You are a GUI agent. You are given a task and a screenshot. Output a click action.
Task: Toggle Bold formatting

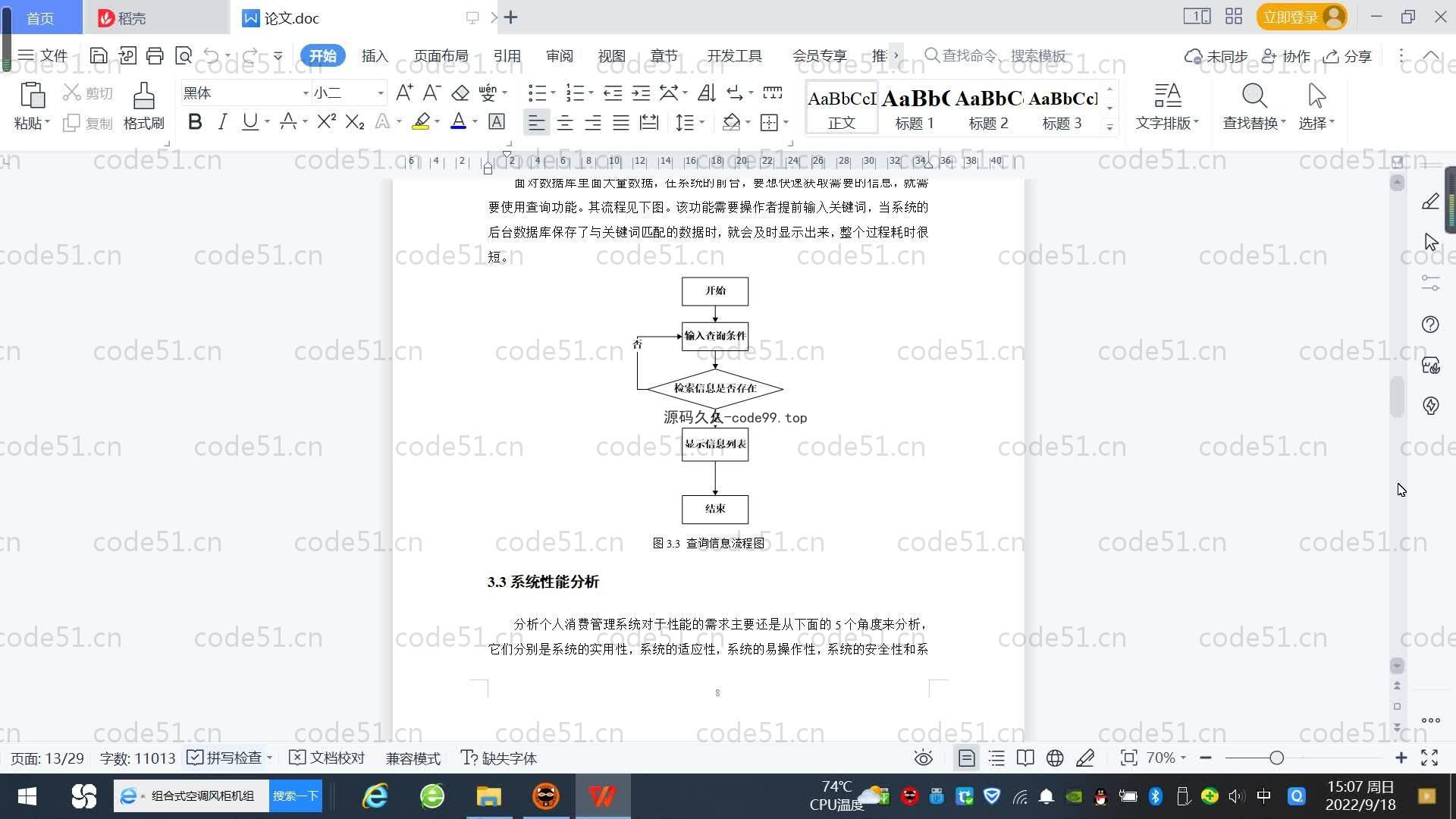point(195,121)
